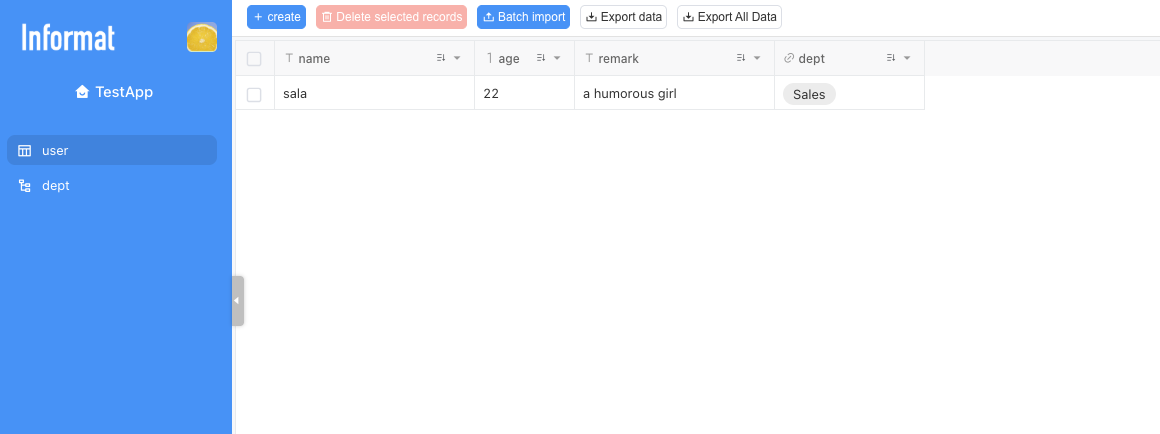
Task: Click the sort icon in name column
Action: coord(441,58)
